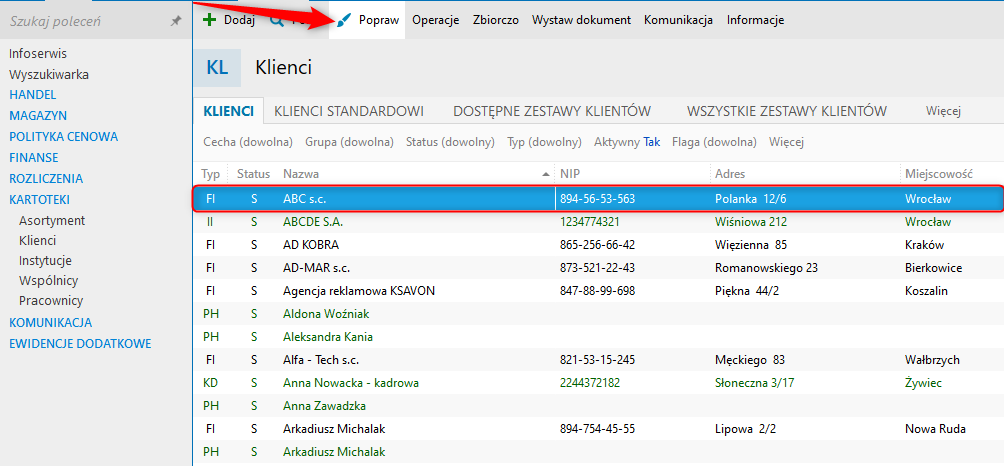Screen dimensions: 1004x466
Task: Open the Więcej filters option
Action: tap(786, 142)
